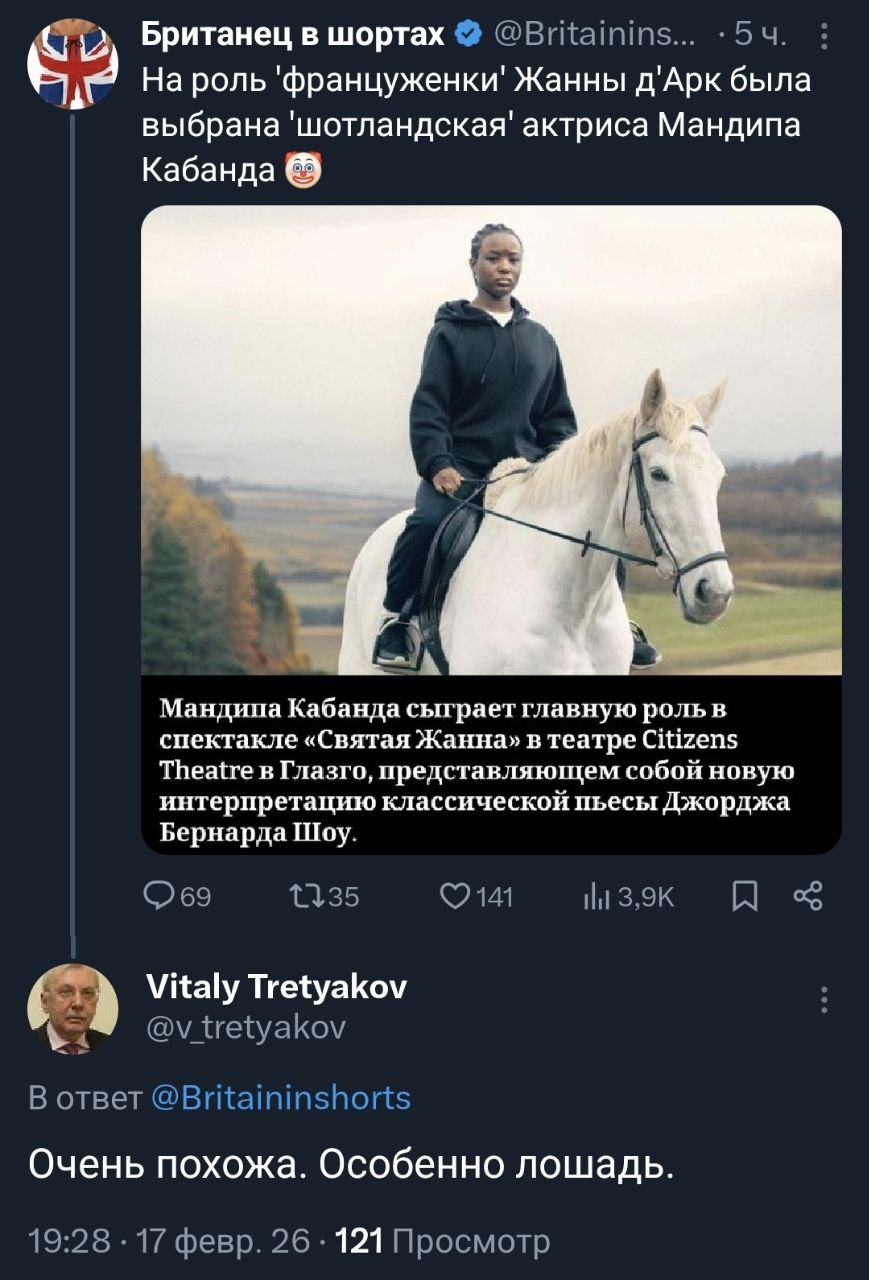
Task: Open more options on the Британец в шортах tweet
Action: (824, 33)
